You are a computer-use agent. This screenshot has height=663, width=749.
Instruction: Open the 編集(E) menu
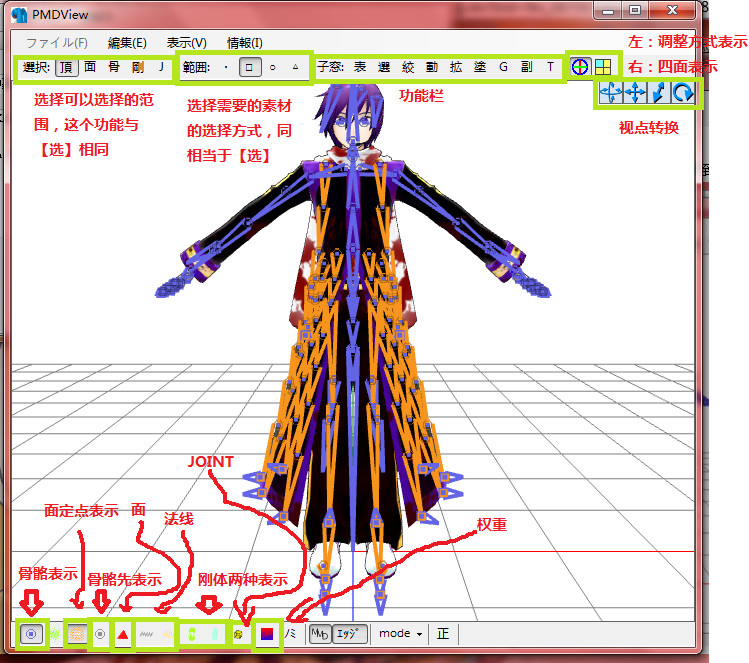(x=127, y=43)
